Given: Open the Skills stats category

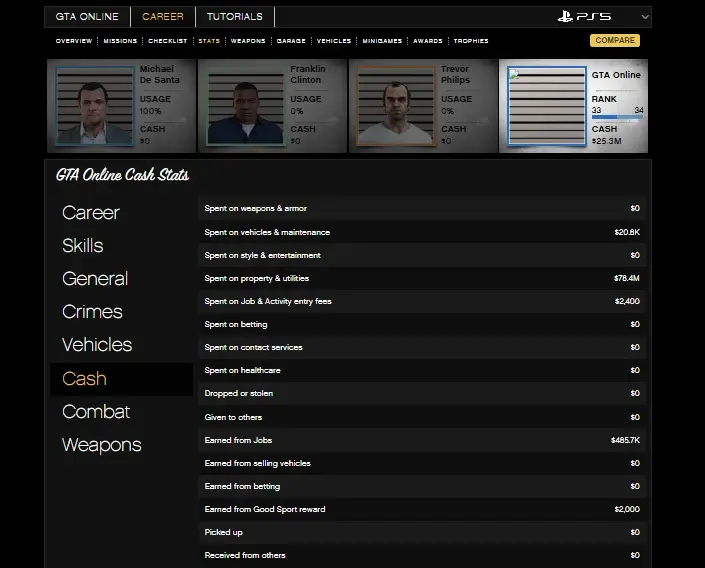Looking at the screenshot, I should [83, 246].
